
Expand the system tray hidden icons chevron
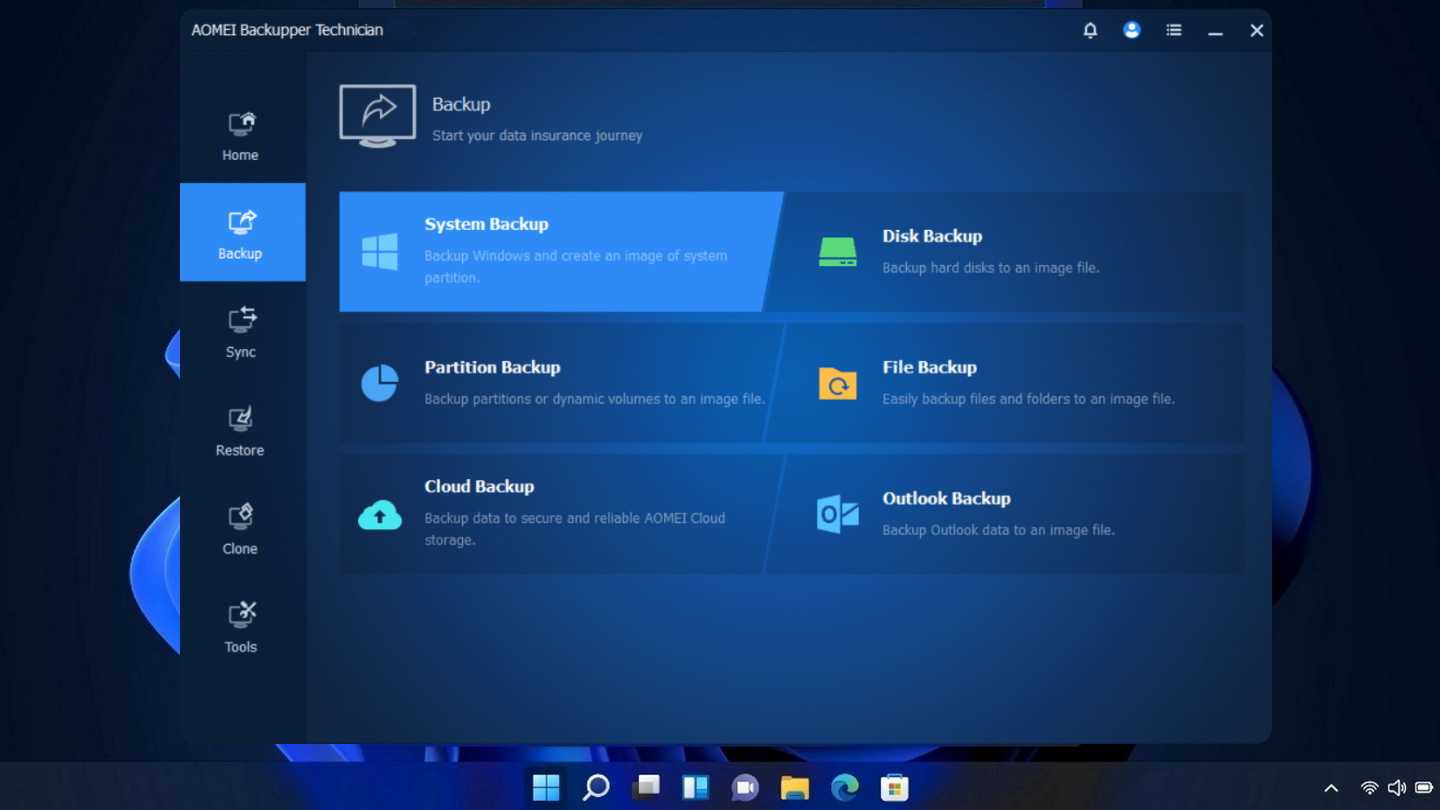tap(1331, 789)
